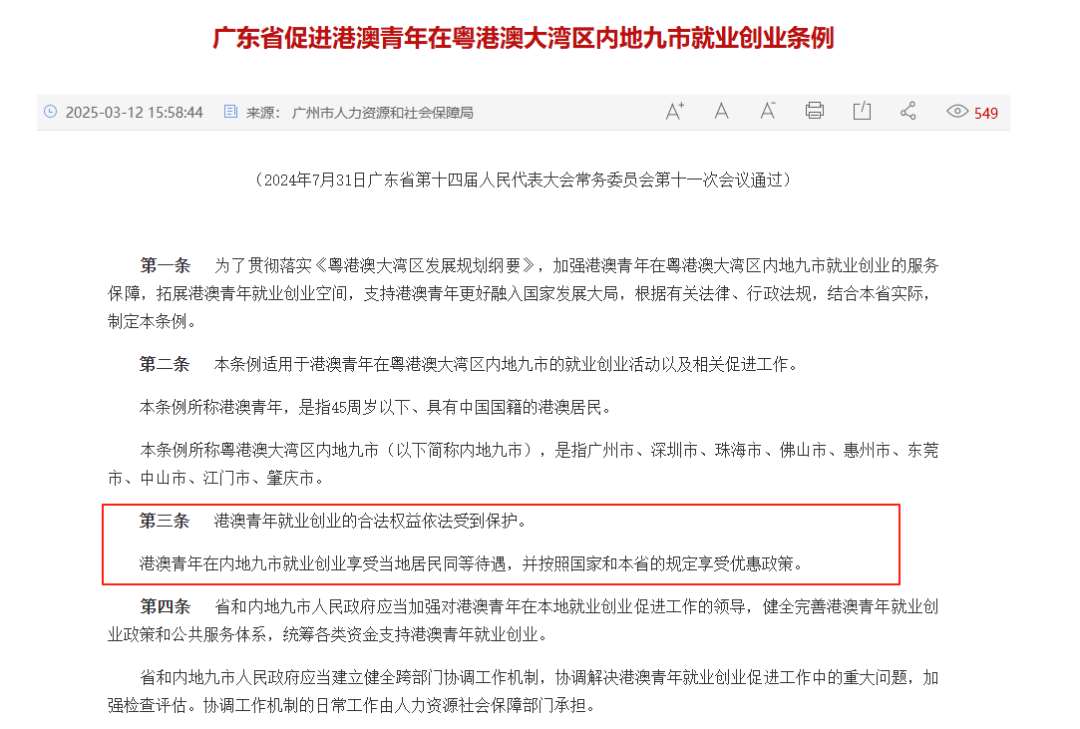Click the bold 第二条 heading
This screenshot has width=1080, height=729.
coord(165,364)
